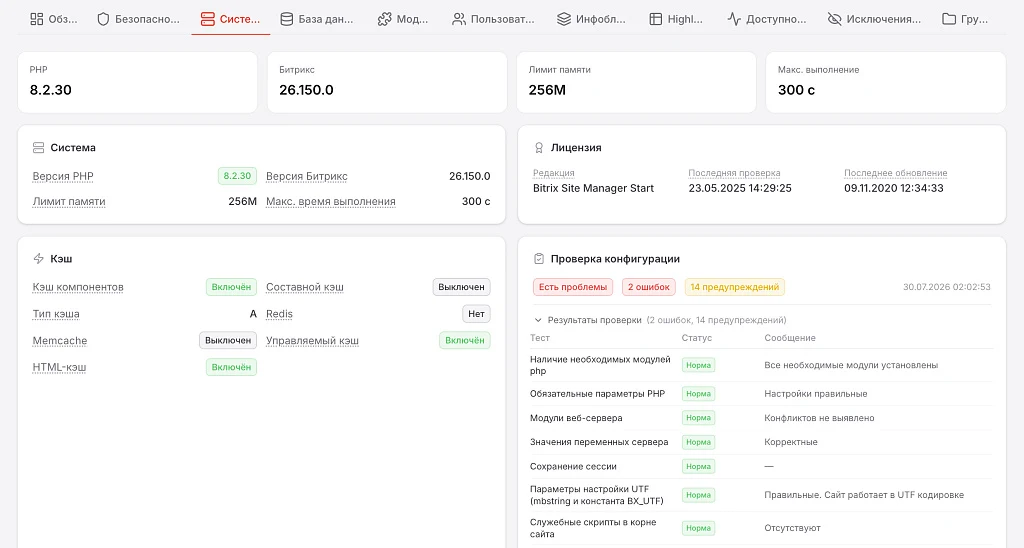Click the folder icon in the Гру... tab
Screen dimensions: 1024x548
click(949, 19)
